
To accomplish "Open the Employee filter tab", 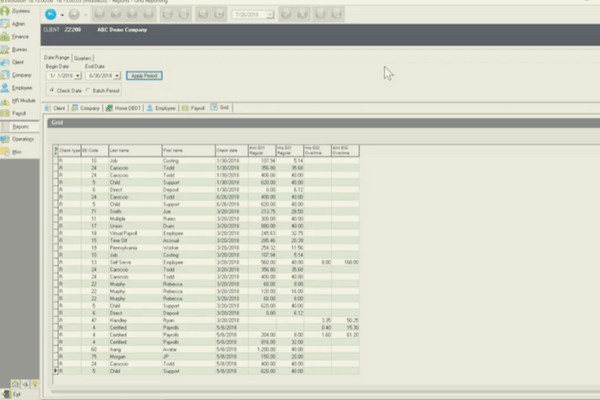I will (x=161, y=108).
